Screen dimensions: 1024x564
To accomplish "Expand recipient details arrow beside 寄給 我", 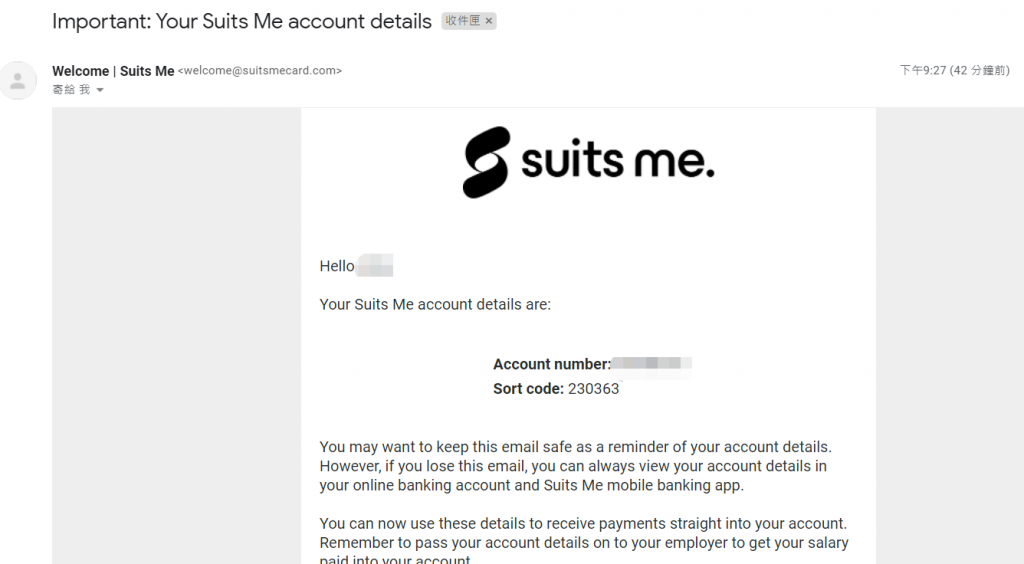I will click(x=100, y=90).
